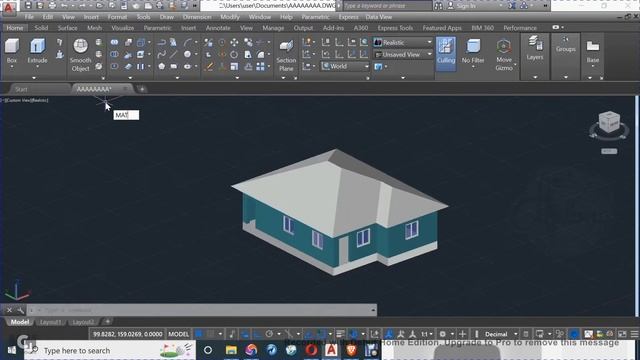Image resolution: width=640 pixels, height=360 pixels.
Task: Select the Move Gizmo tool
Action: [x=504, y=55]
